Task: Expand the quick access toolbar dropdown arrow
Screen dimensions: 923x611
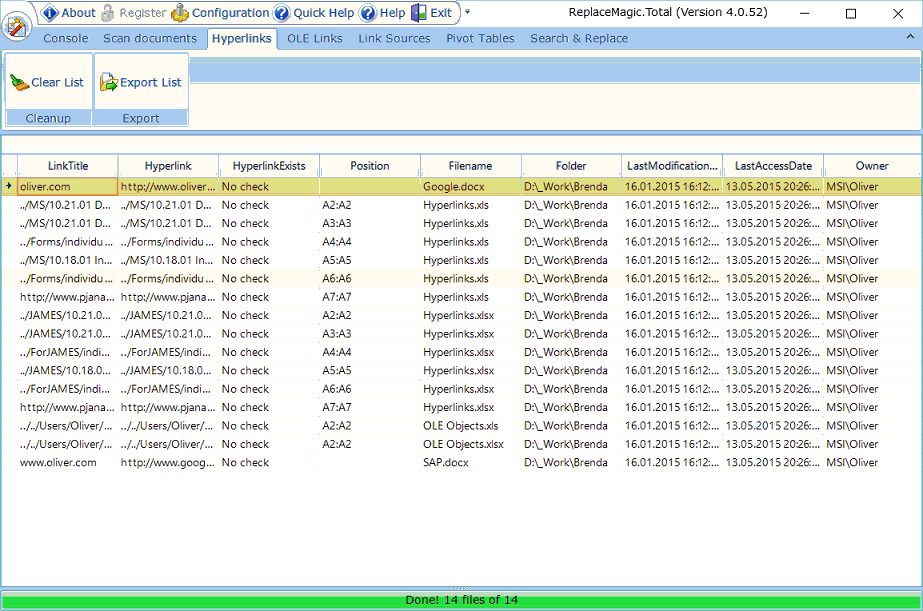Action: click(x=467, y=12)
